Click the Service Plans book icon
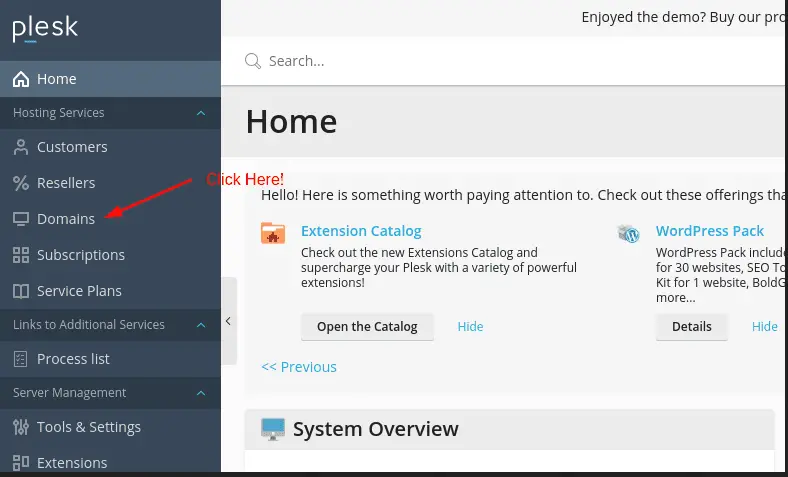The height and width of the screenshot is (477, 788). click(21, 291)
